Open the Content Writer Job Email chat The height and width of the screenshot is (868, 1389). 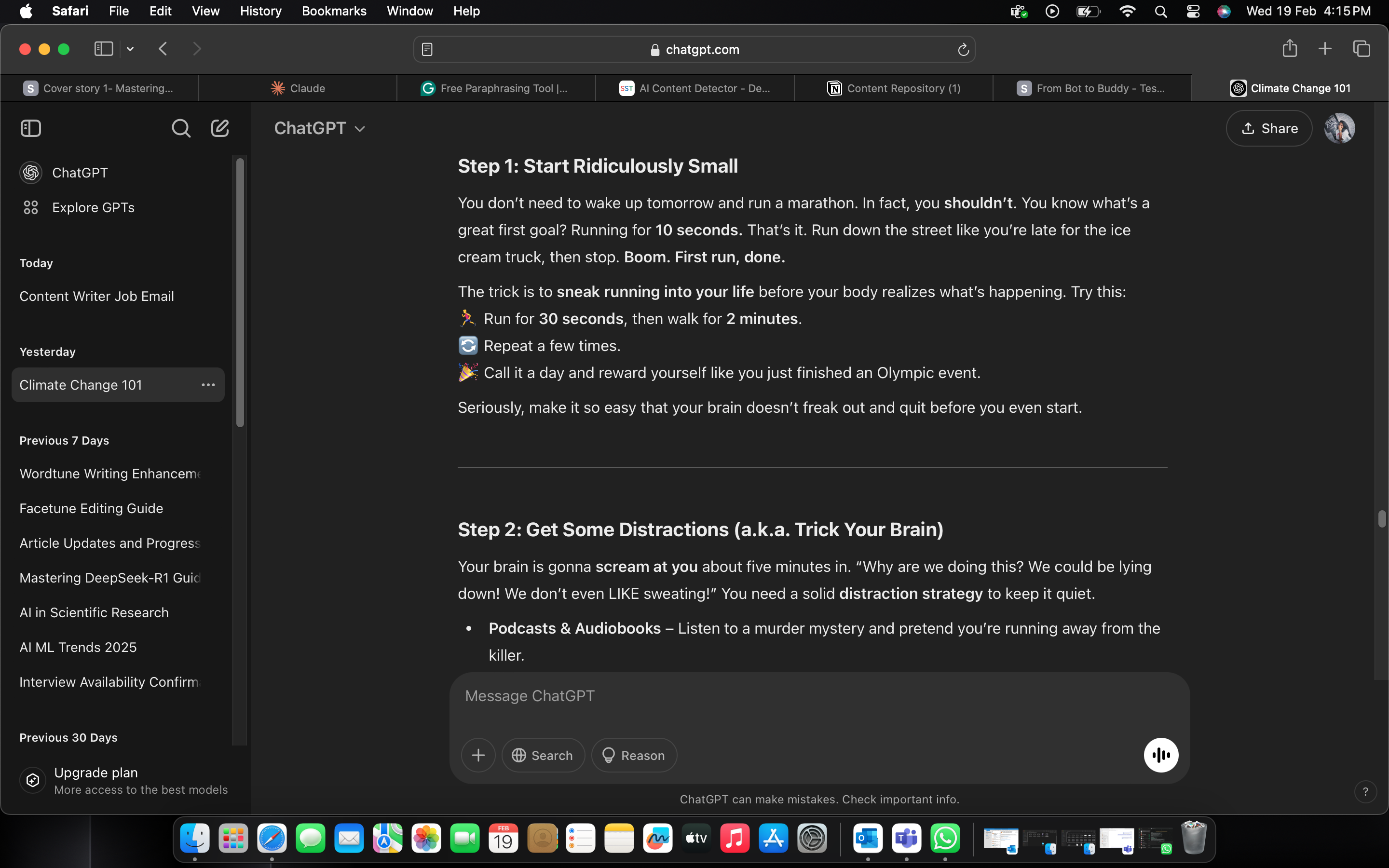118,296
